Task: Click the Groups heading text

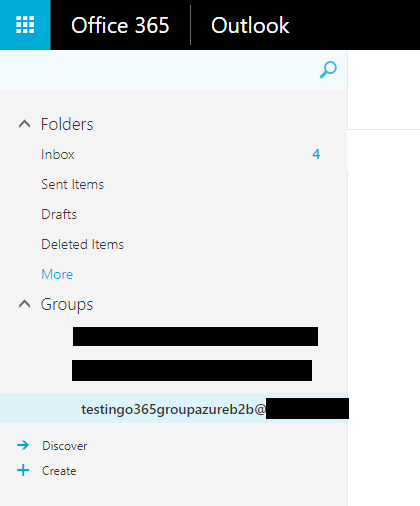Action: (x=67, y=305)
